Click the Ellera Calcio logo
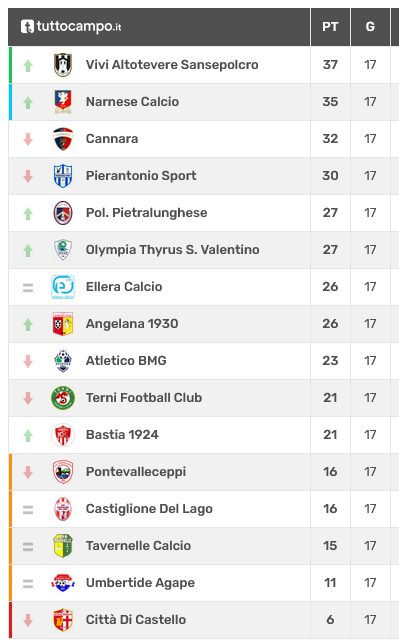 click(63, 287)
